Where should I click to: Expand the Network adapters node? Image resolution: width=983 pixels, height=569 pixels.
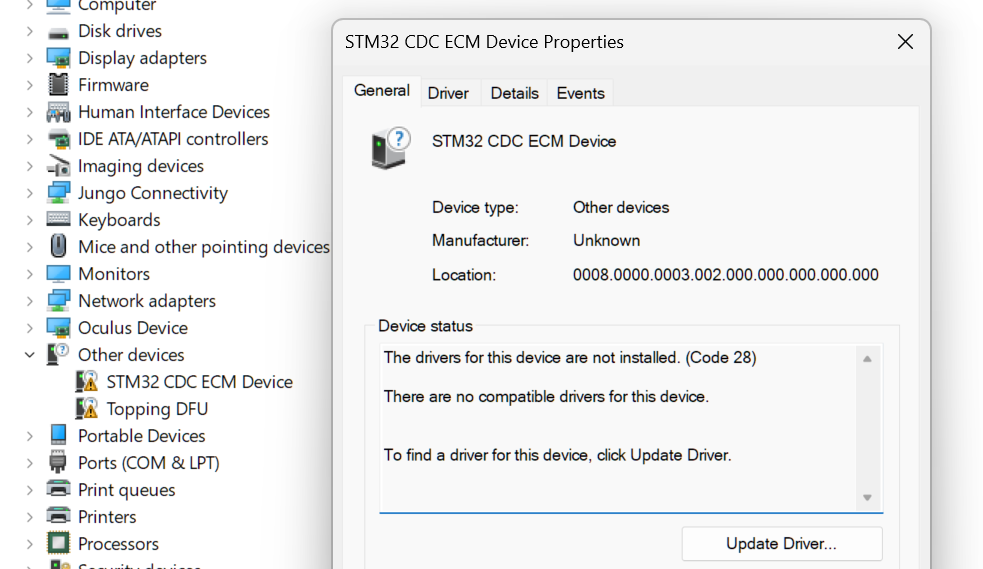[x=30, y=301]
